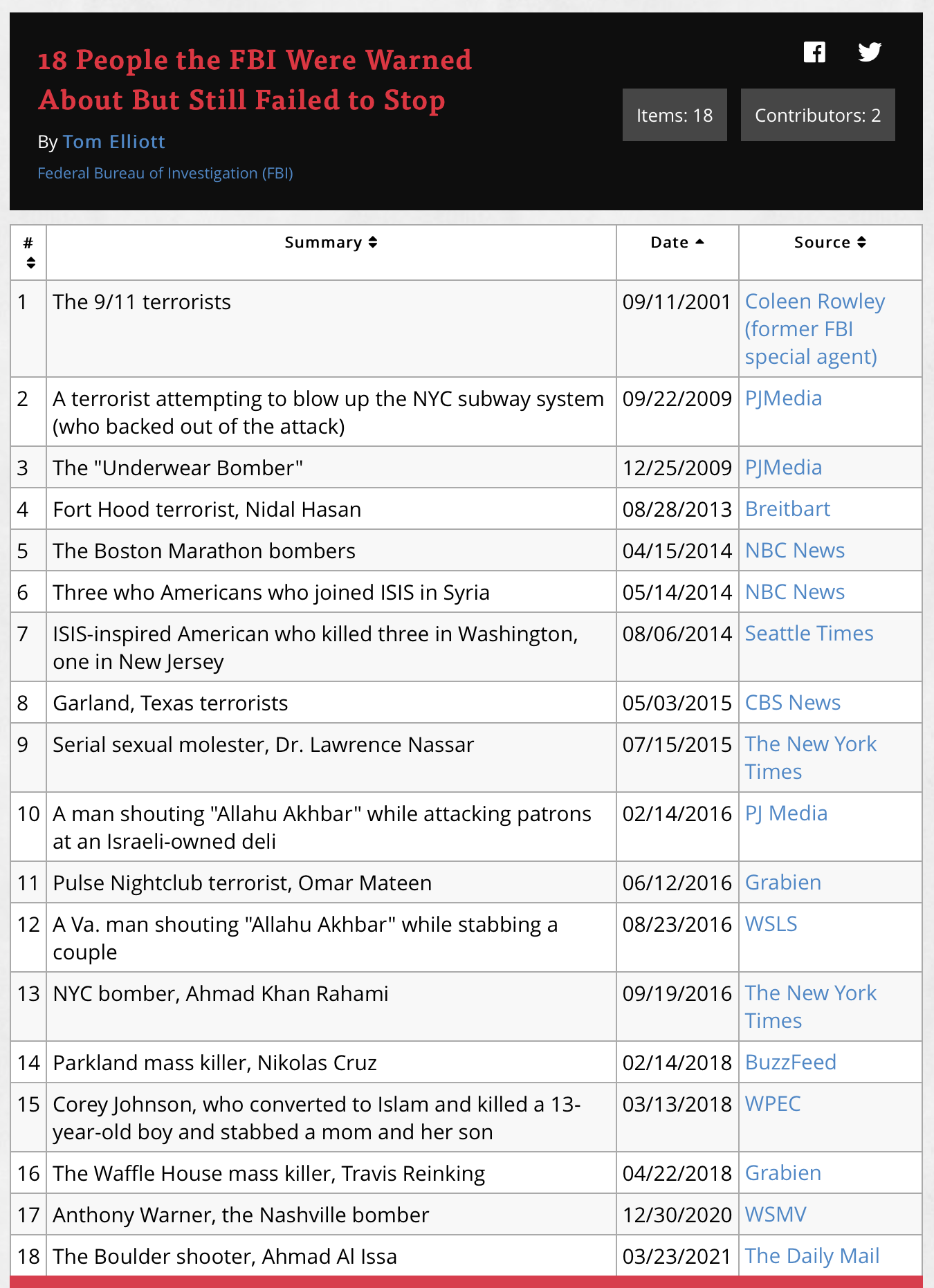
Task: Click the date 06/12/2016
Action: coord(677,883)
